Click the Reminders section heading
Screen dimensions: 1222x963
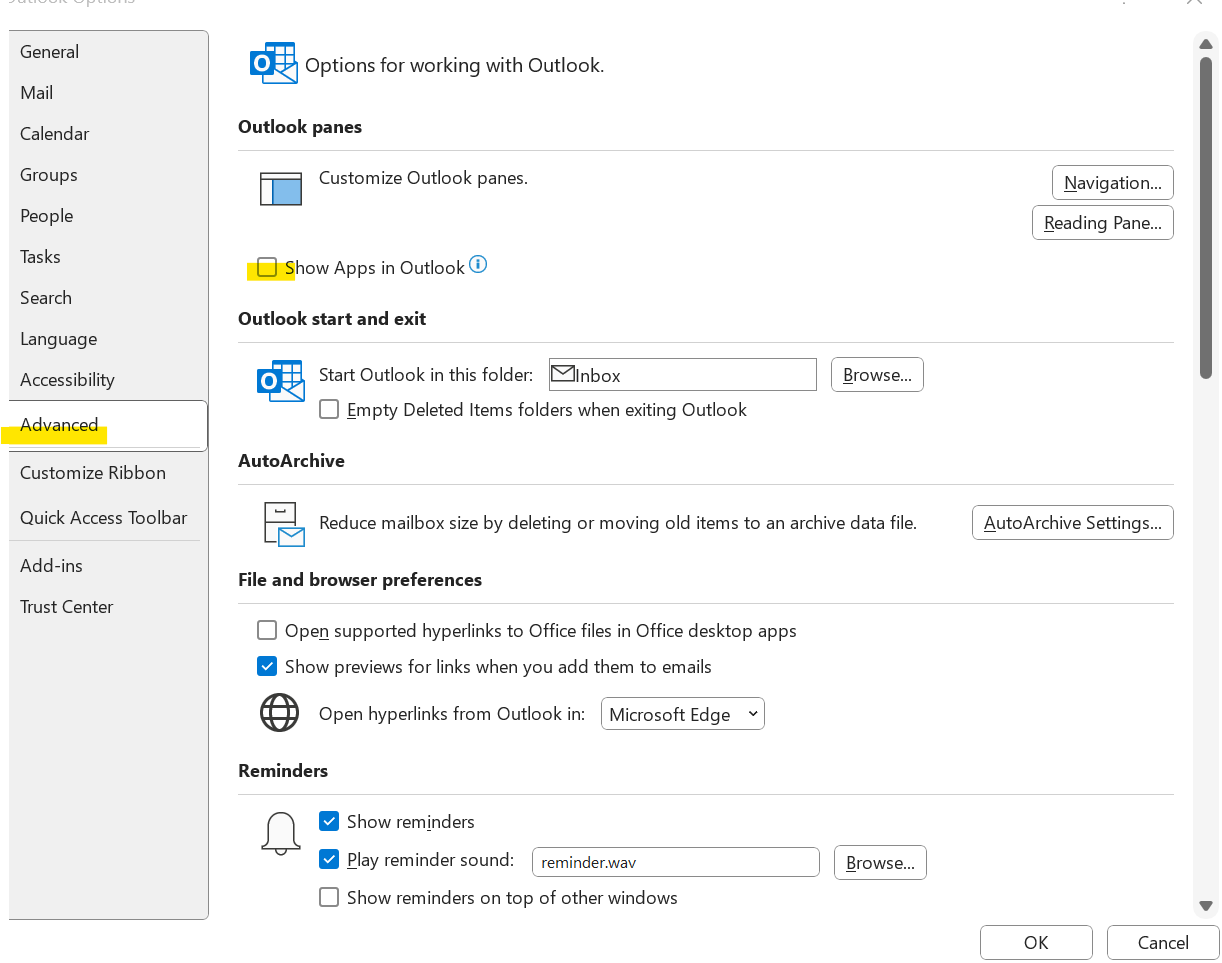[x=283, y=771]
